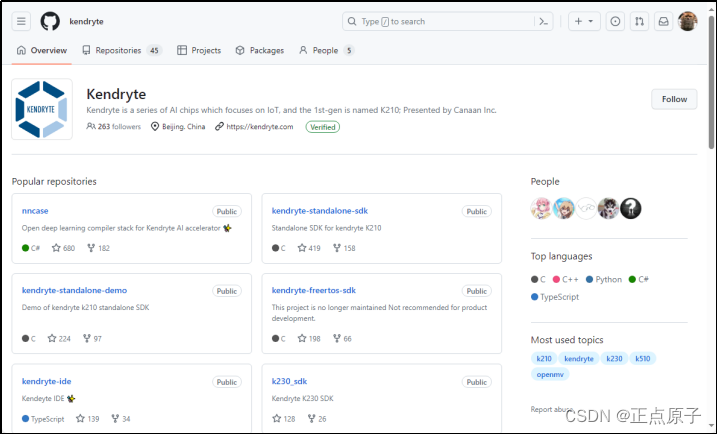This screenshot has height=434, width=717.
Task: Click the Beijing, China location text
Action: click(183, 127)
